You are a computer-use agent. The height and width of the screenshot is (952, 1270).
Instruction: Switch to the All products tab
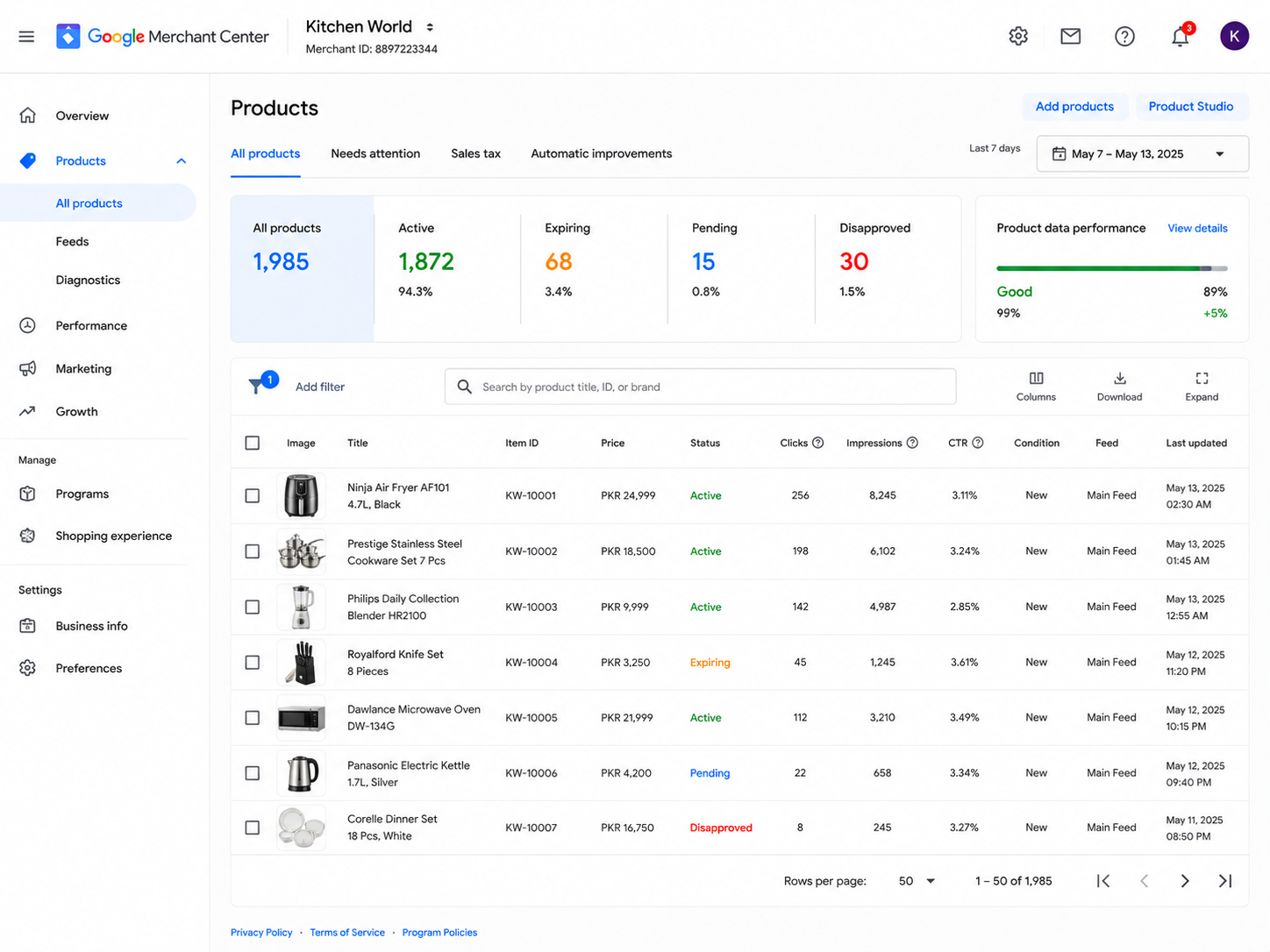[265, 153]
